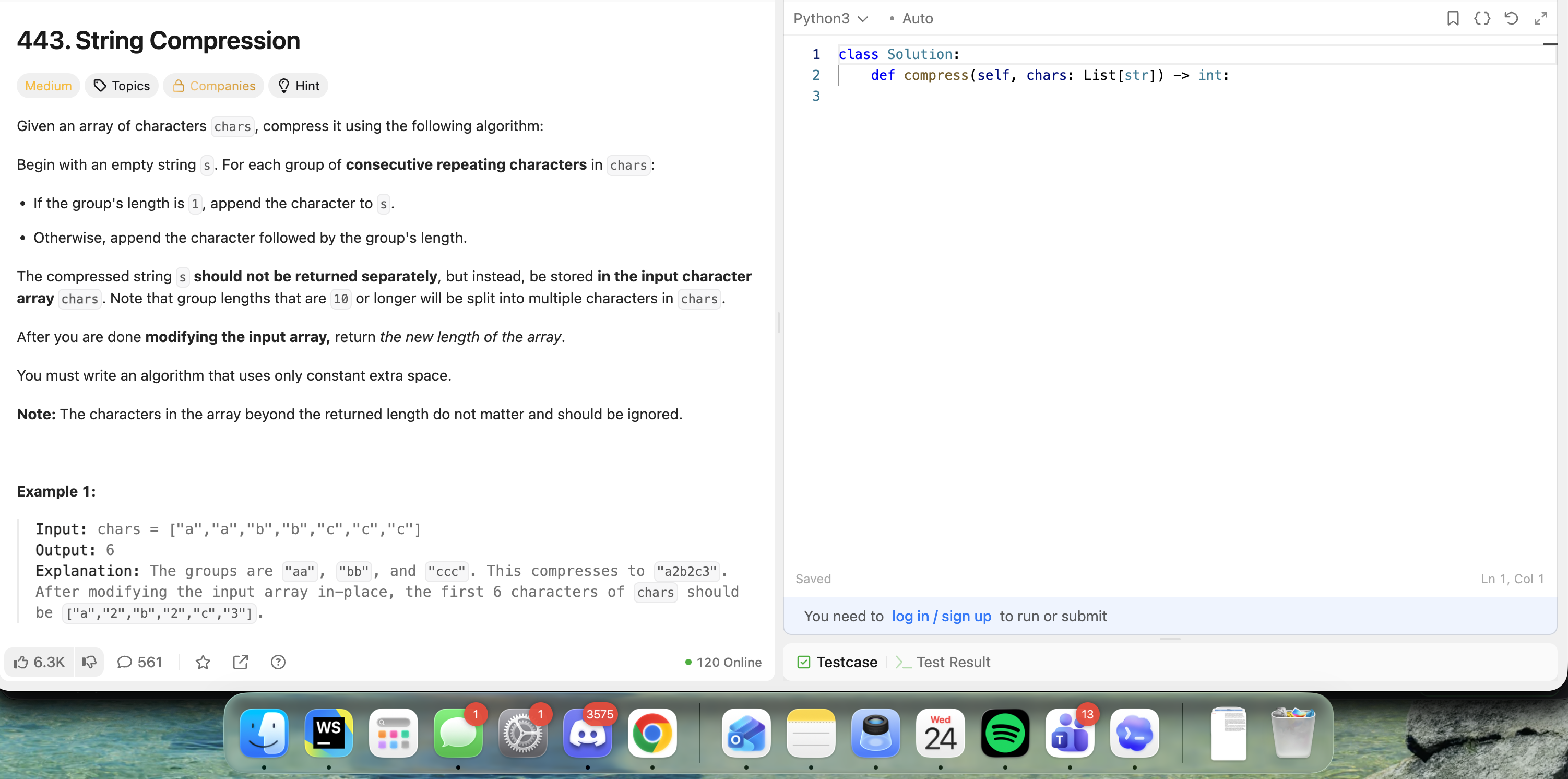
Task: Open Launchpad from the dock
Action: tap(393, 733)
